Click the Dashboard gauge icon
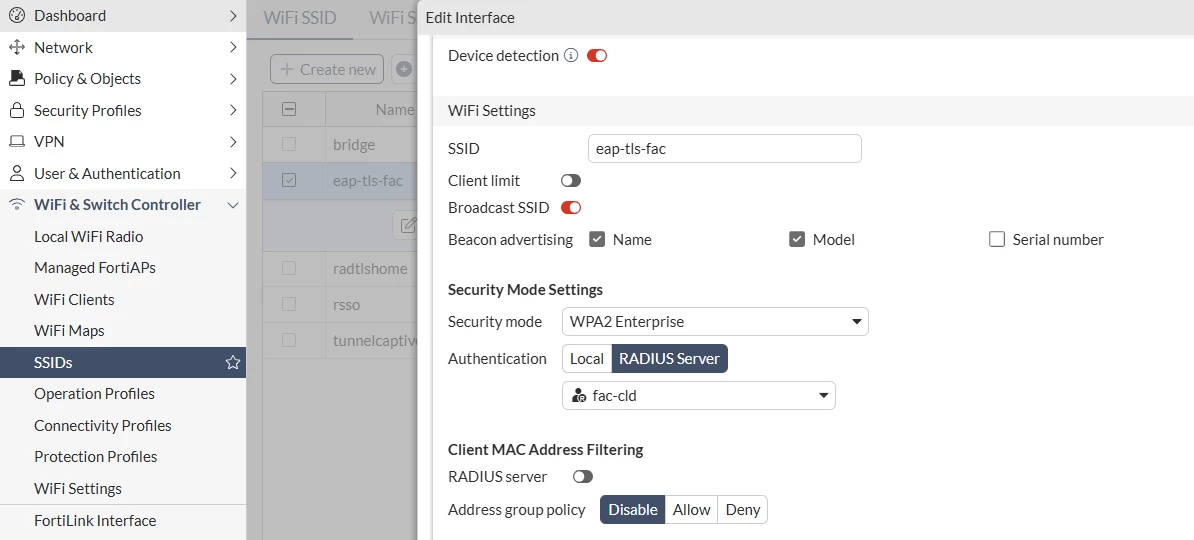This screenshot has height=540, width=1194. [17, 15]
